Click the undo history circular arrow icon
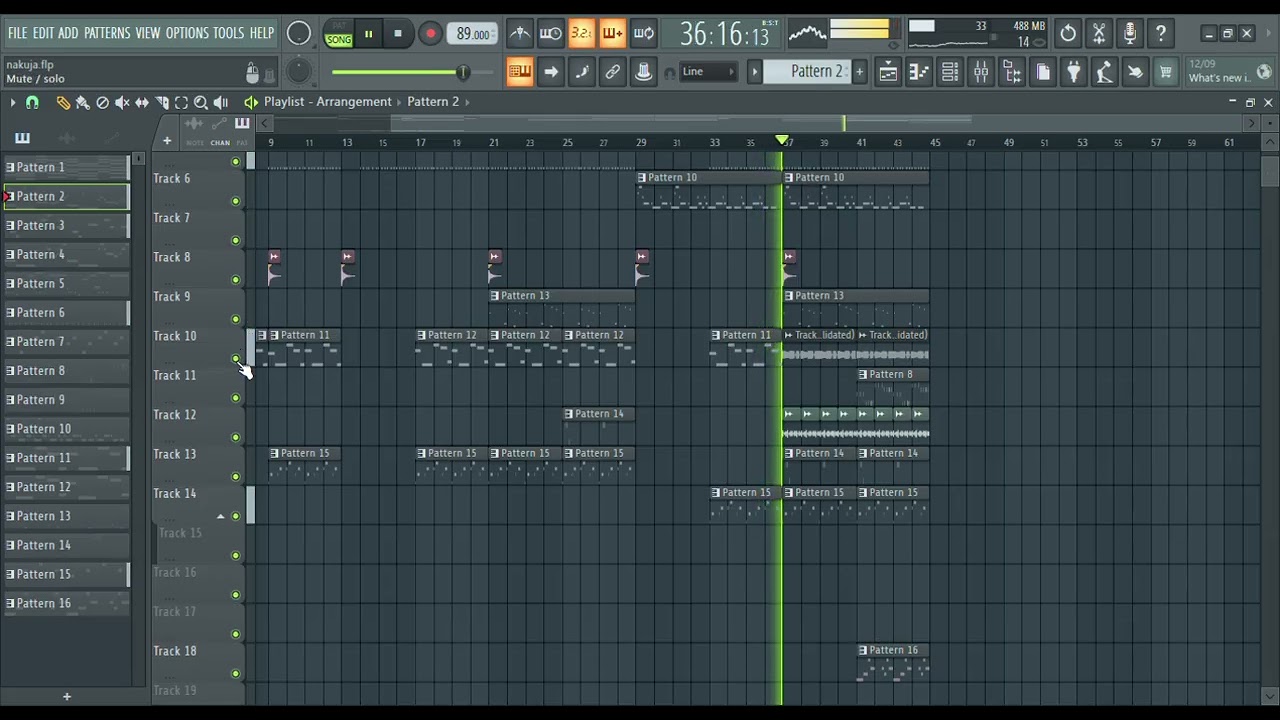Image resolution: width=1280 pixels, height=720 pixels. (x=1068, y=34)
